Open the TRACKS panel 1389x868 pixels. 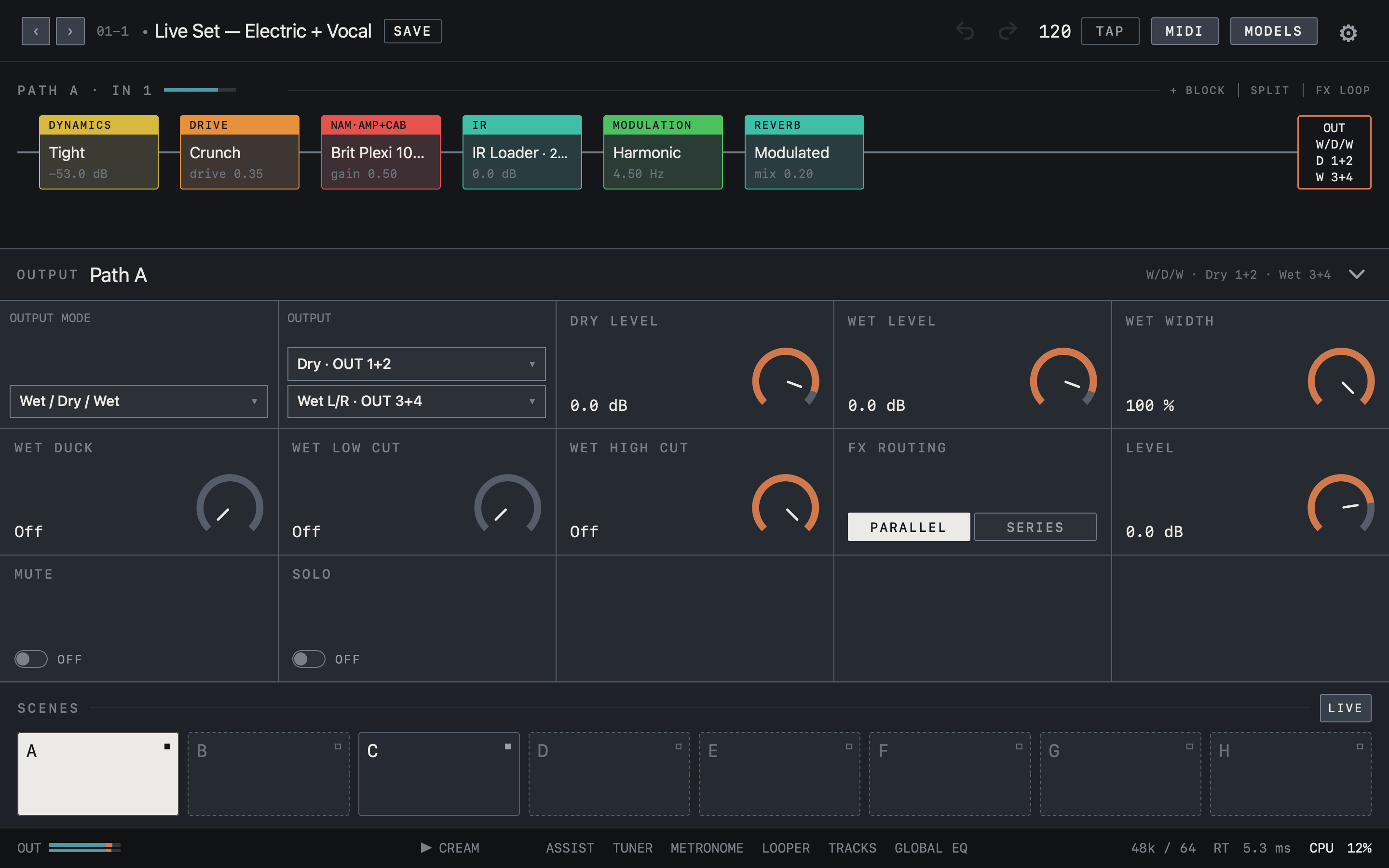[852, 847]
